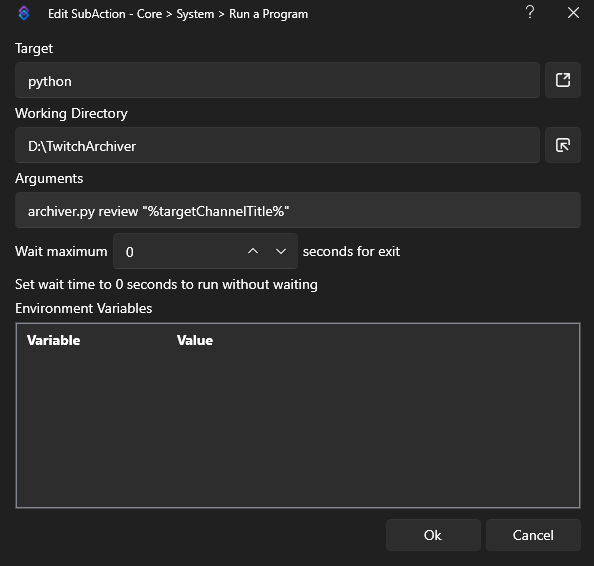Click the browse working directory icon

pyautogui.click(x=563, y=145)
